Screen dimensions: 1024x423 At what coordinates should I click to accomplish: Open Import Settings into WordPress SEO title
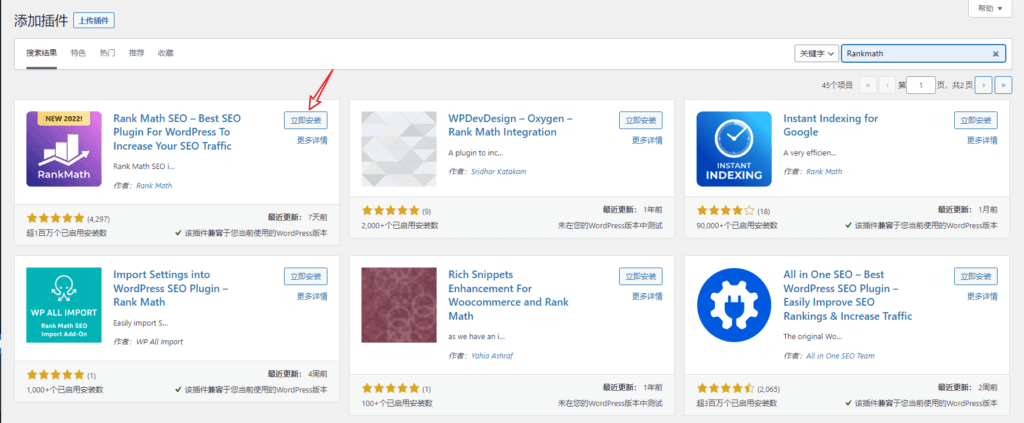pos(170,289)
